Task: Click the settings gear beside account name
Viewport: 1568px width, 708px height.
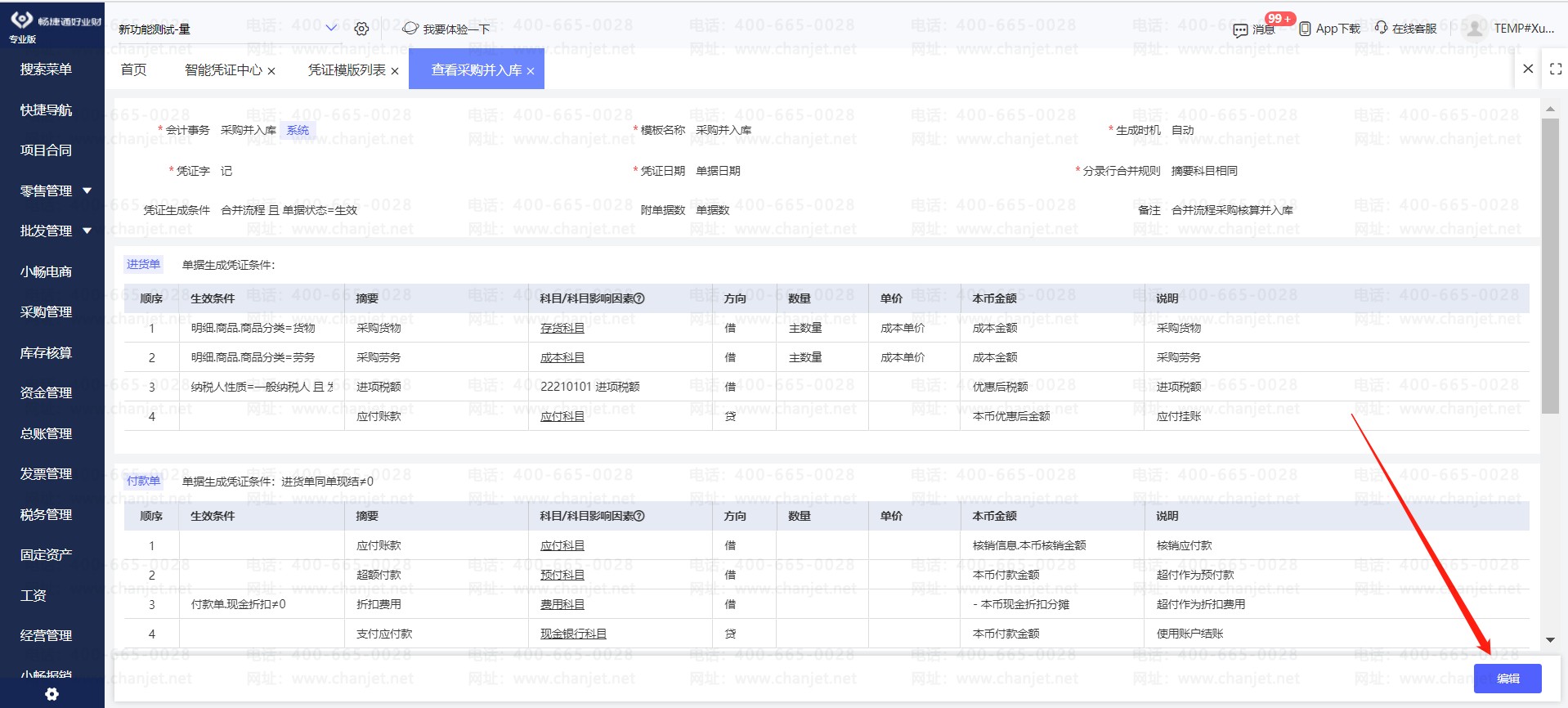Action: click(361, 29)
